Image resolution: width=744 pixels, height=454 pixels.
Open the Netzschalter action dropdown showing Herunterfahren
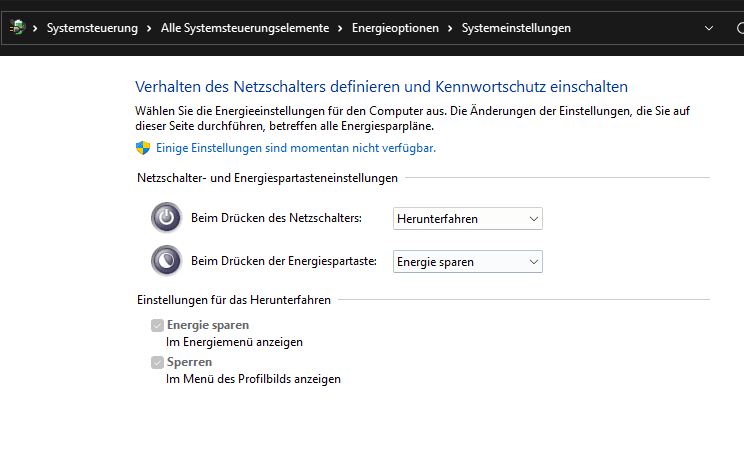pos(467,218)
